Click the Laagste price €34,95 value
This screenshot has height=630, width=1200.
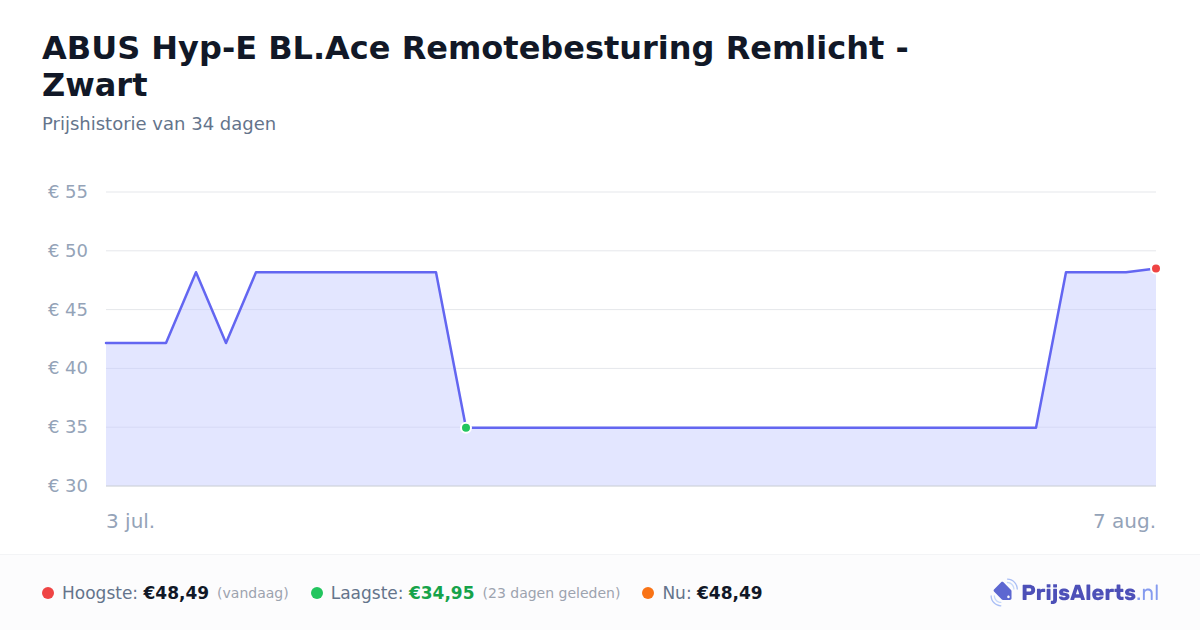click(441, 593)
